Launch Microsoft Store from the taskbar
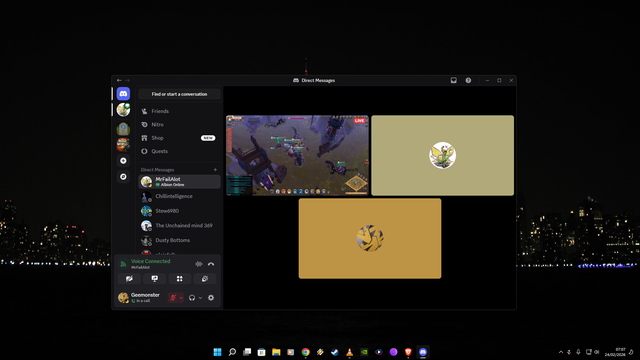 [x=262, y=352]
